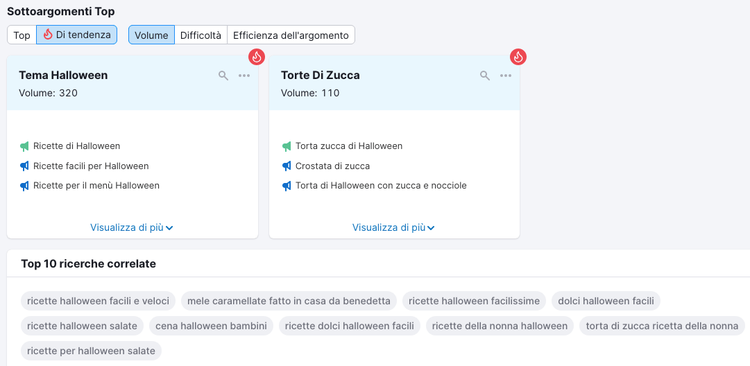Click the Top 10 ricerche correlate heading
The width and height of the screenshot is (750, 366).
click(x=88, y=264)
